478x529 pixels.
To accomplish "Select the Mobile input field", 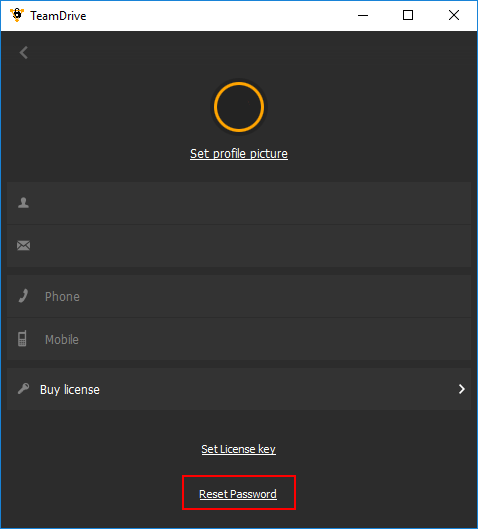I will pyautogui.click(x=239, y=339).
